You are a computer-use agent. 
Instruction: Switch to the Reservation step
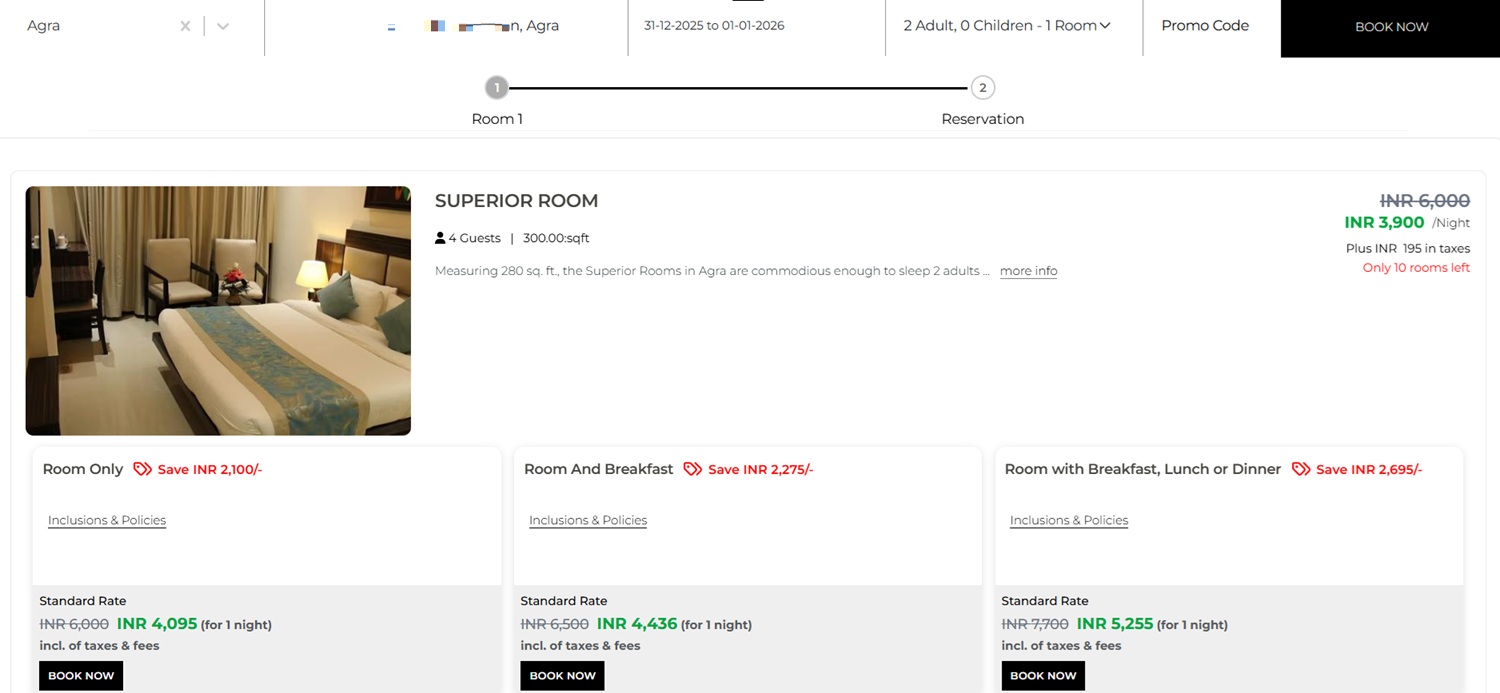point(982,118)
